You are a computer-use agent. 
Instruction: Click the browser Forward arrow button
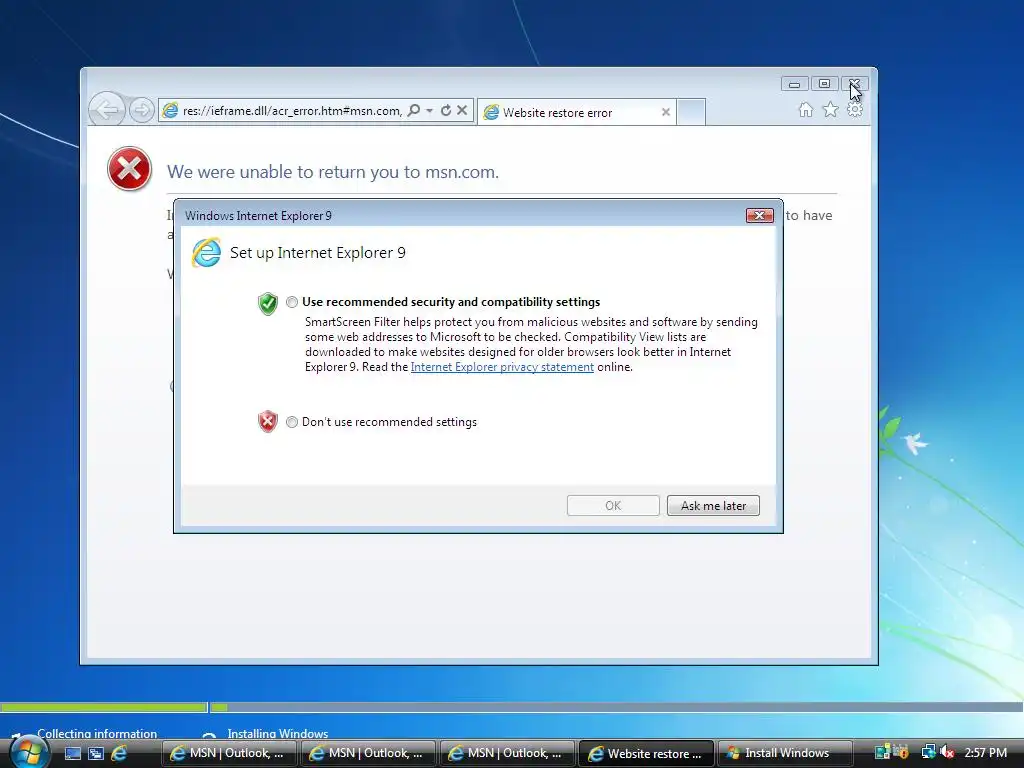coord(141,110)
